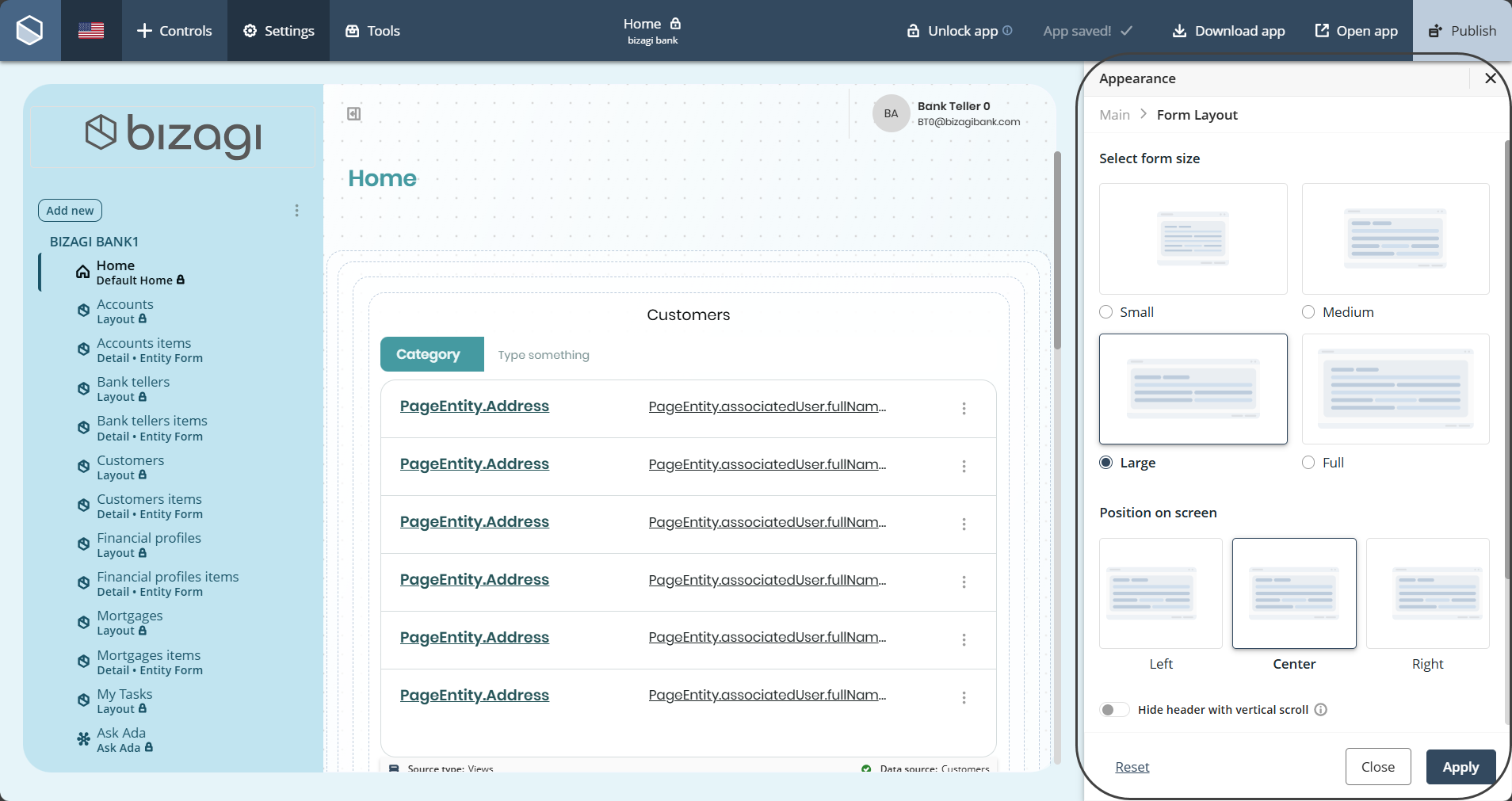Open the Controls menu
The height and width of the screenshot is (801, 1512).
click(174, 31)
